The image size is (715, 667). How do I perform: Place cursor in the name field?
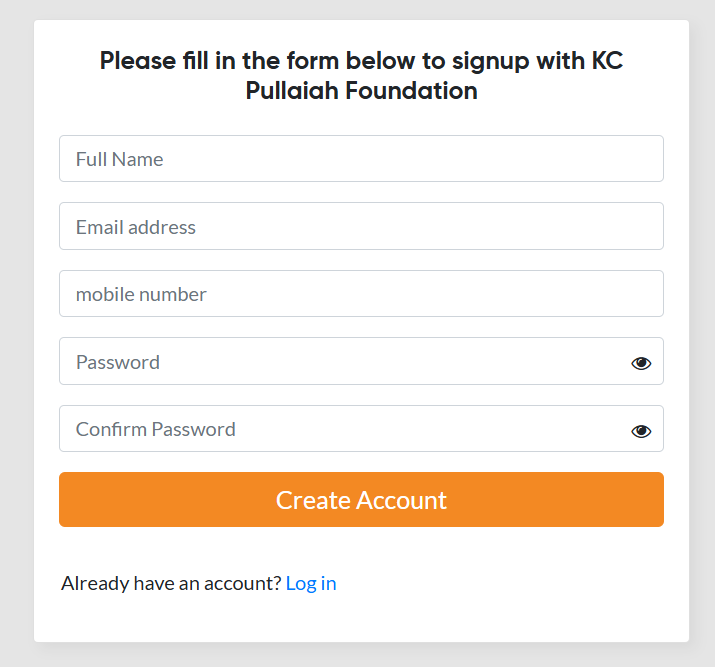[361, 159]
